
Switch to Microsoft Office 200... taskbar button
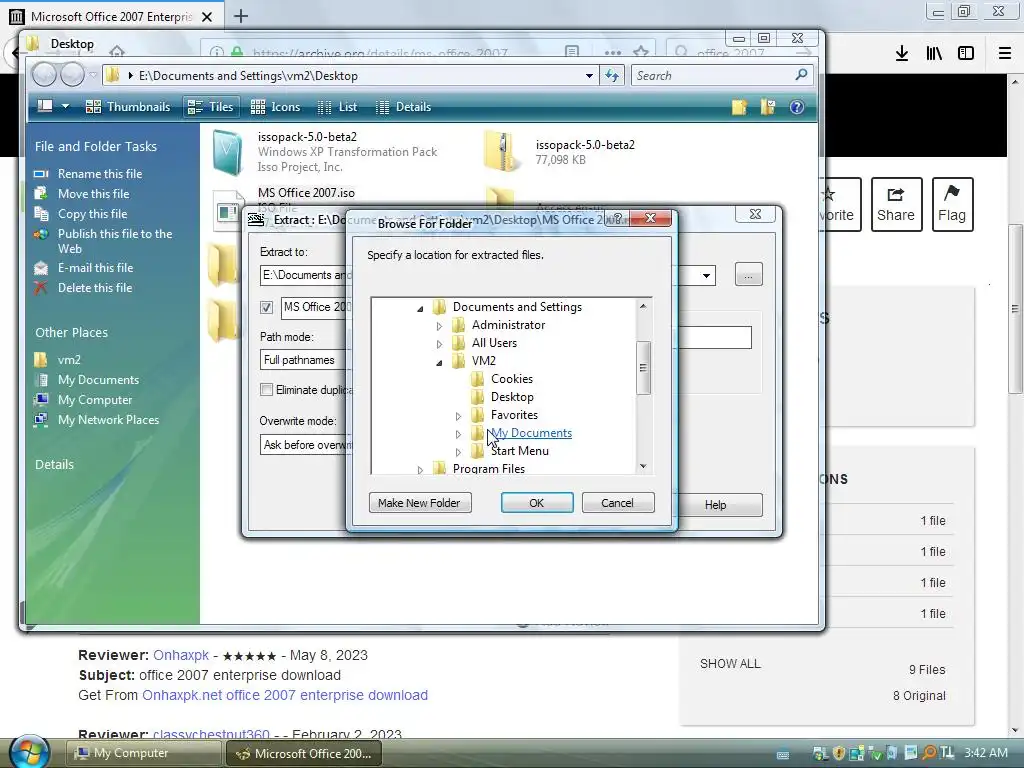coord(304,753)
